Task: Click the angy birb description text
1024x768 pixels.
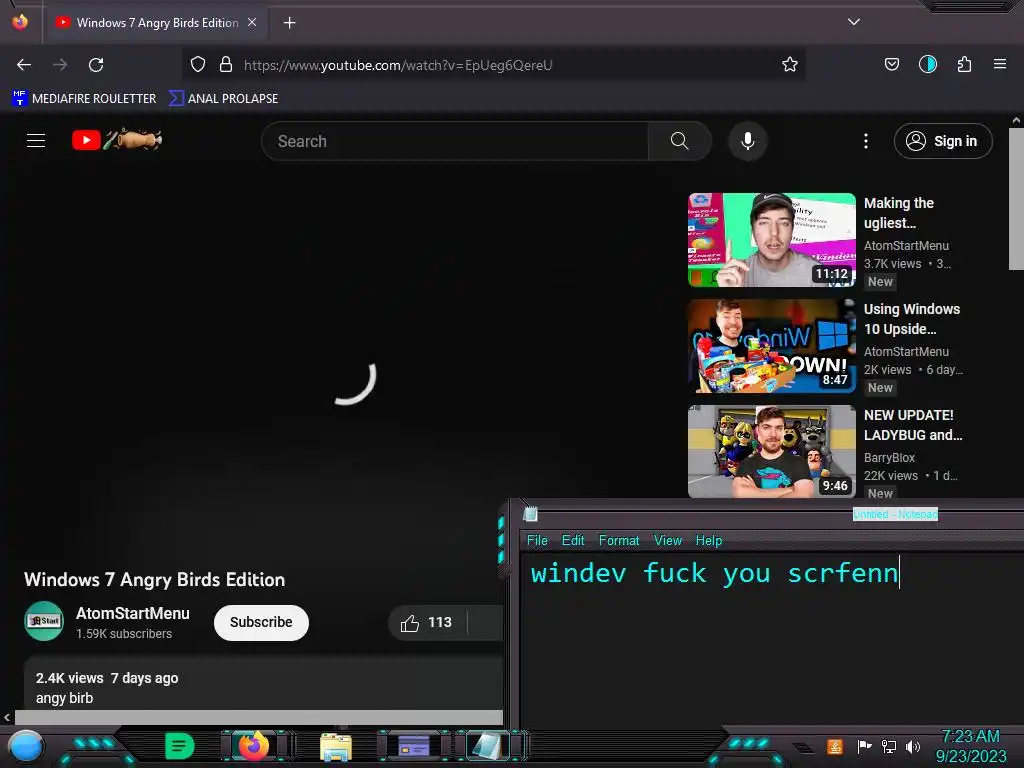Action: pos(65,698)
